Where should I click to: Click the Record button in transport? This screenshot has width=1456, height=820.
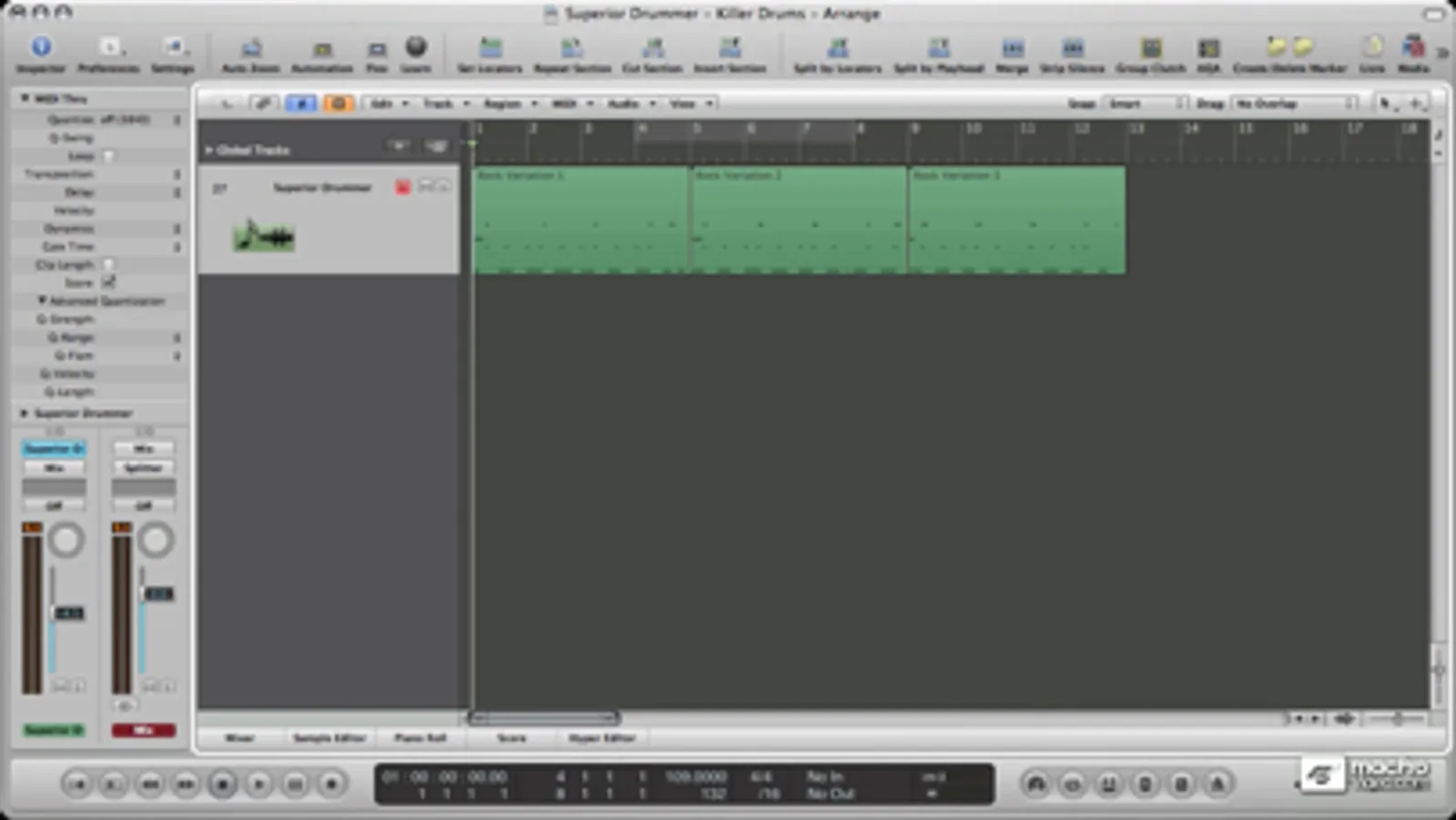click(x=331, y=784)
